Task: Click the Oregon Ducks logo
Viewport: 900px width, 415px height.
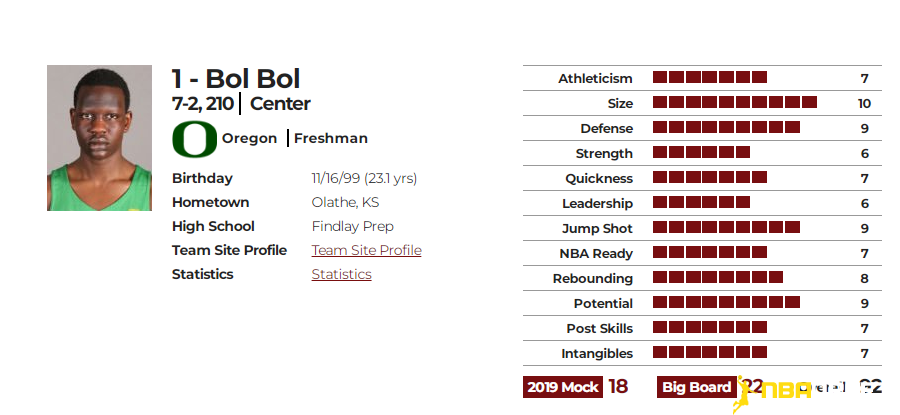Action: point(195,139)
